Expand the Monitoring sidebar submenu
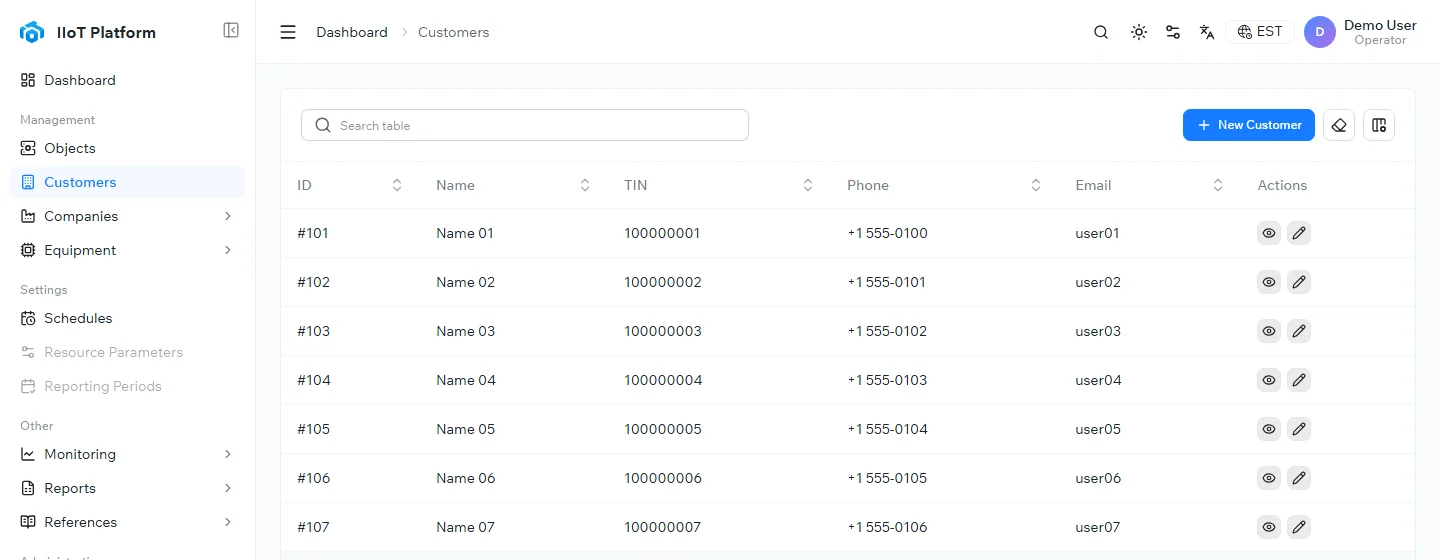 (x=127, y=454)
